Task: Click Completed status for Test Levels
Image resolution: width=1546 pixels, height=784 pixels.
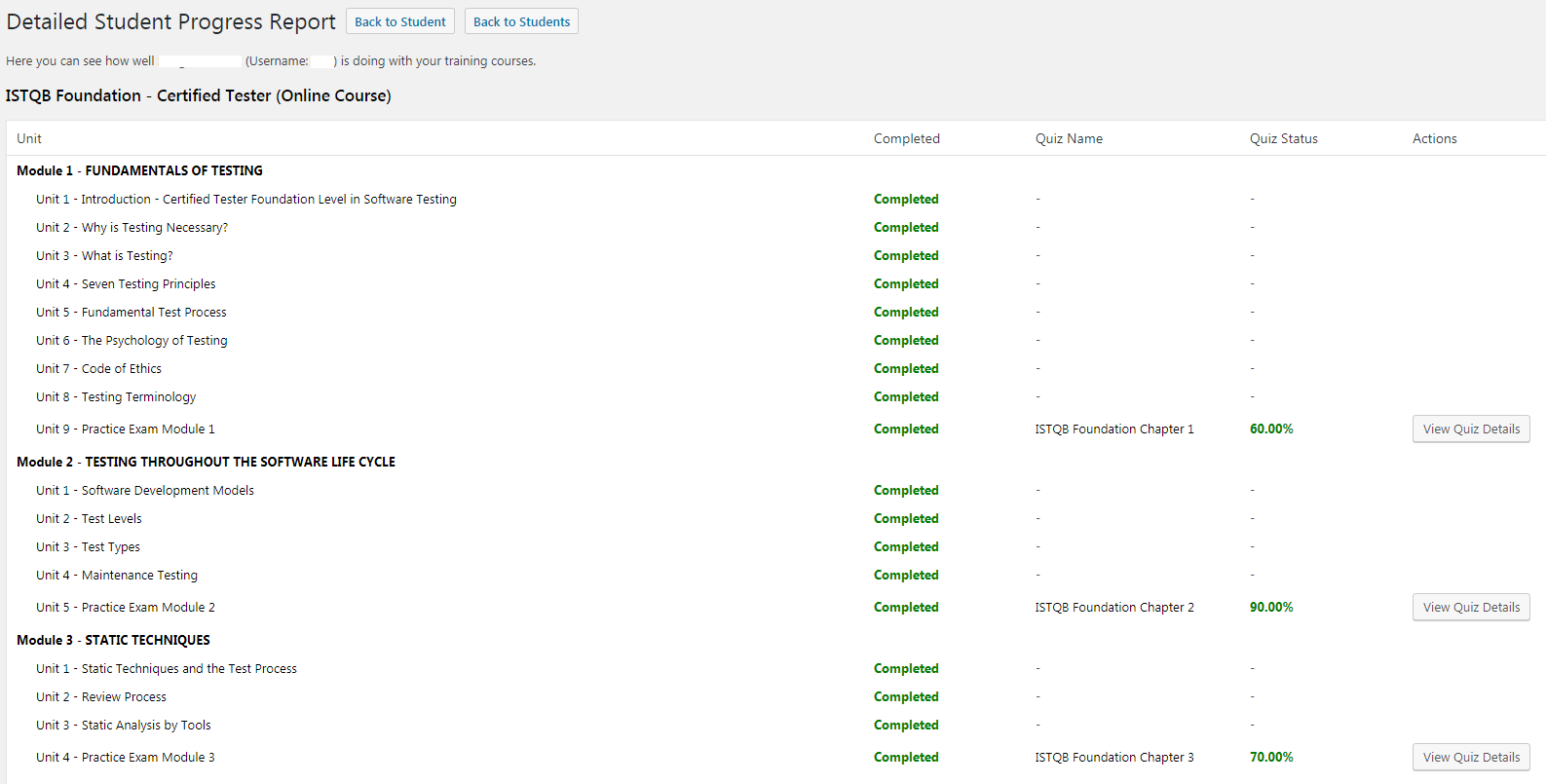Action: [906, 518]
